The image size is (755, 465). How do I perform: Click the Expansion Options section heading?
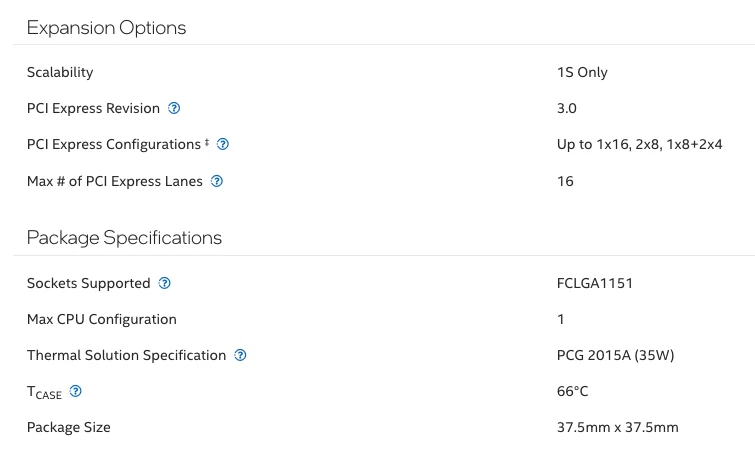point(106,27)
